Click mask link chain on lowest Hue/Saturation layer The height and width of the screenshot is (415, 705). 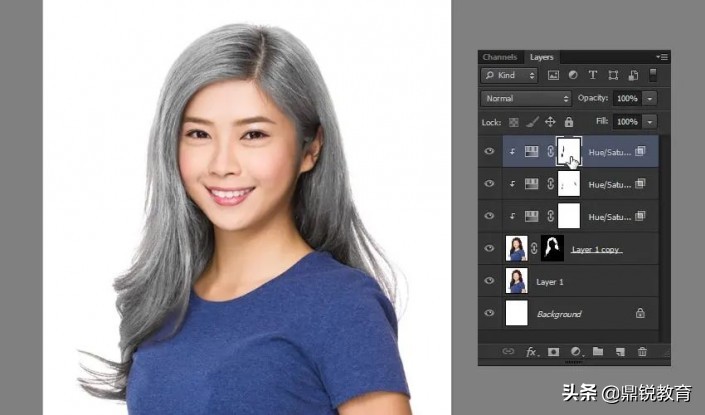[550, 216]
